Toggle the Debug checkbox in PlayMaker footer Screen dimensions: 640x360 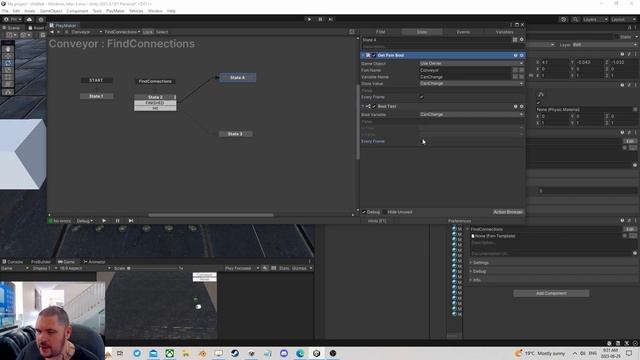pos(364,212)
